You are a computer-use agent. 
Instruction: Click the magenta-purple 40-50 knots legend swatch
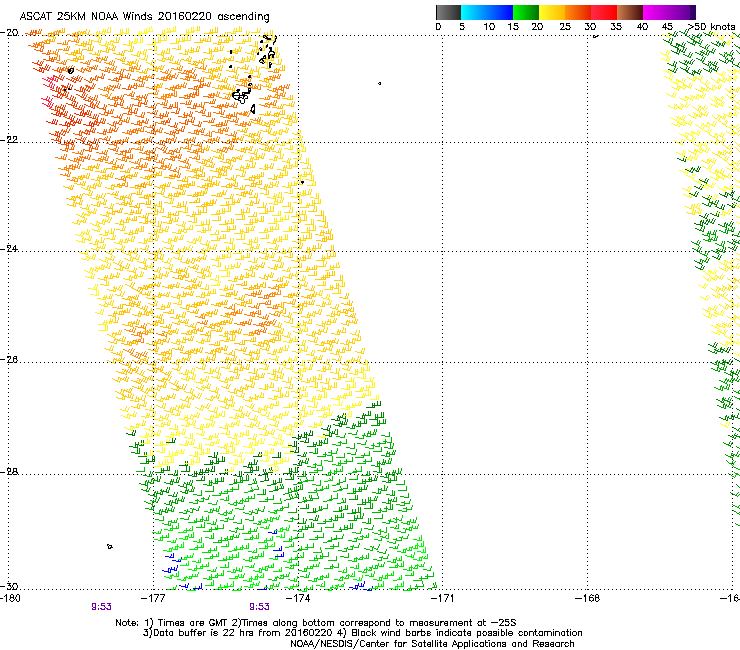click(669, 12)
